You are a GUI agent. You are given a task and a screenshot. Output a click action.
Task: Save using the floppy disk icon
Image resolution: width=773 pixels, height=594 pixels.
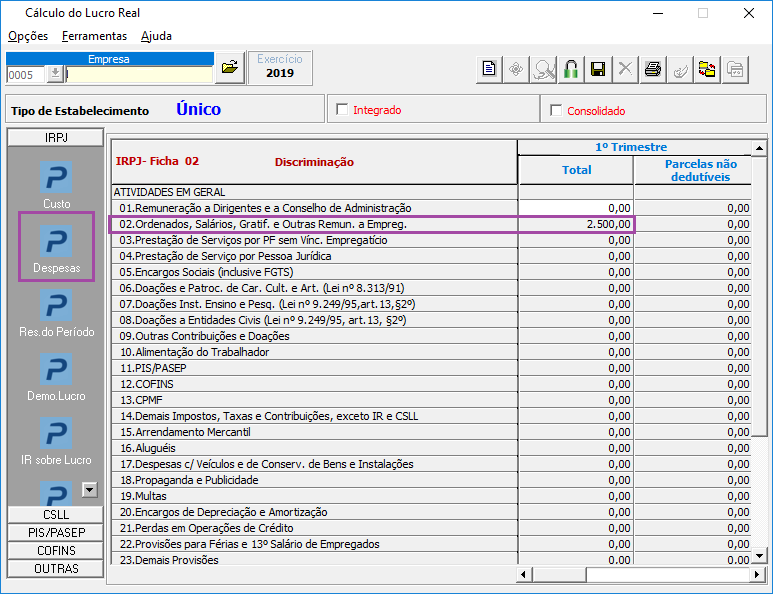598,69
